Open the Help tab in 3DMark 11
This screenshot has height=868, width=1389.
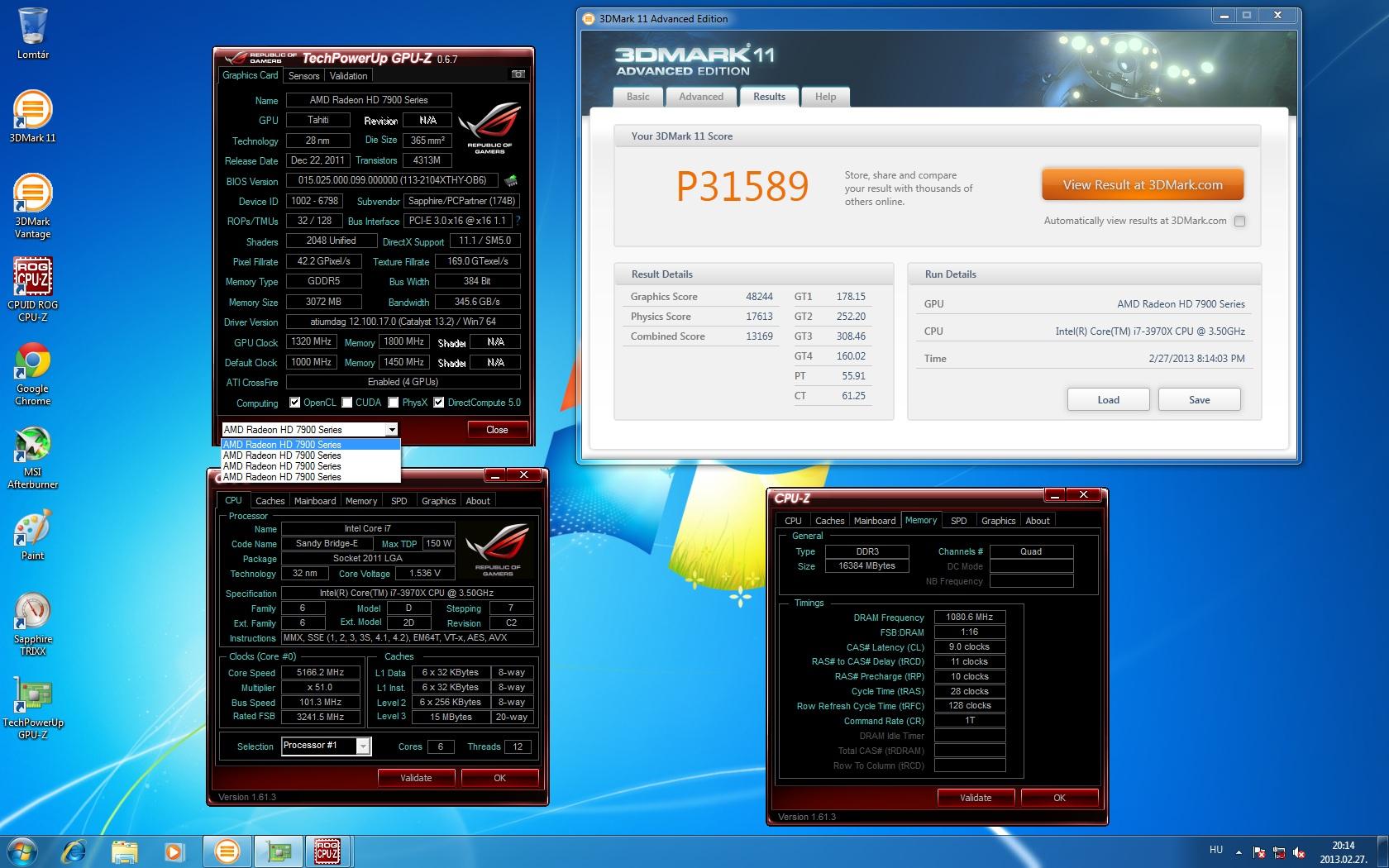(x=825, y=97)
